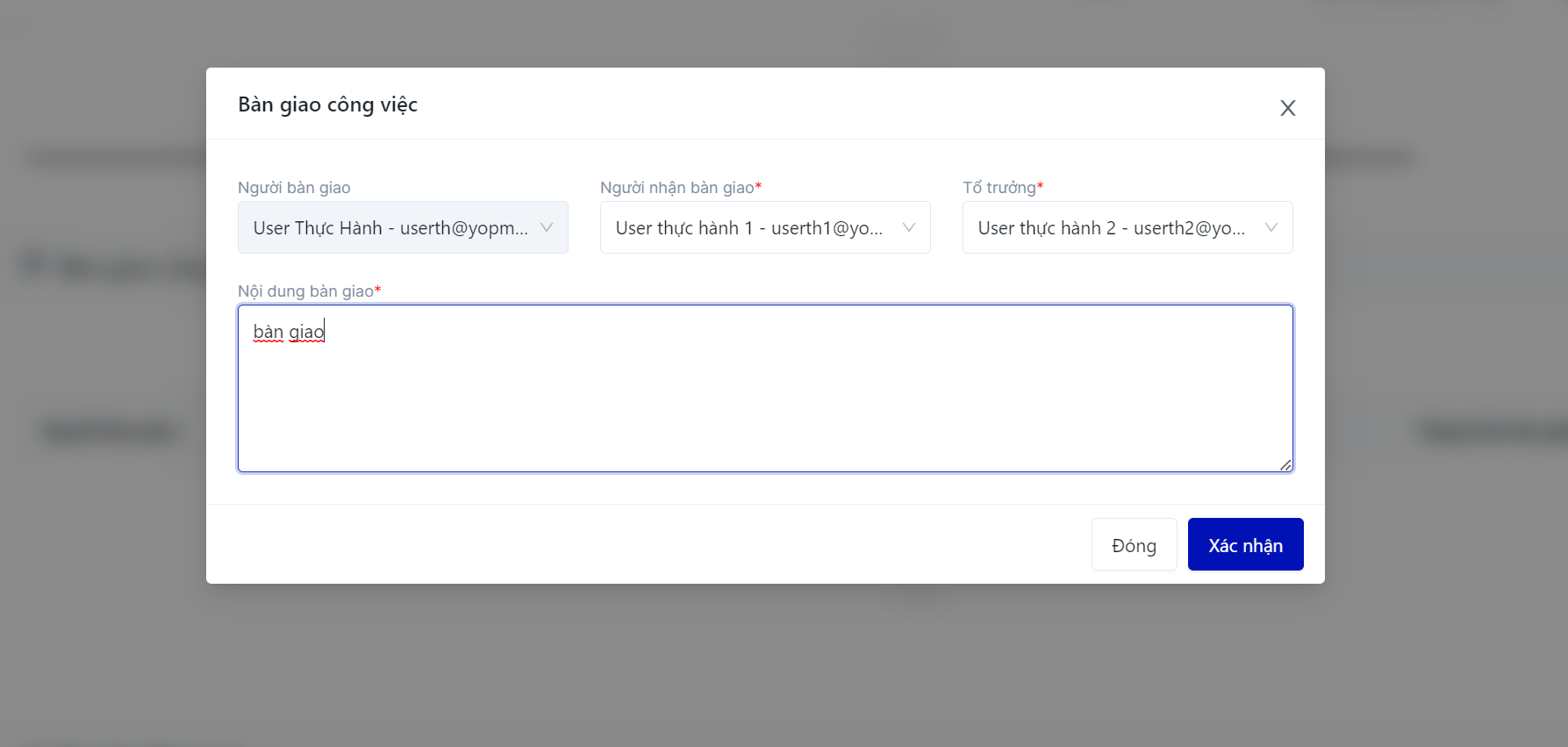
Task: Click the Người bàn giao dropdown arrow
Action: click(547, 227)
